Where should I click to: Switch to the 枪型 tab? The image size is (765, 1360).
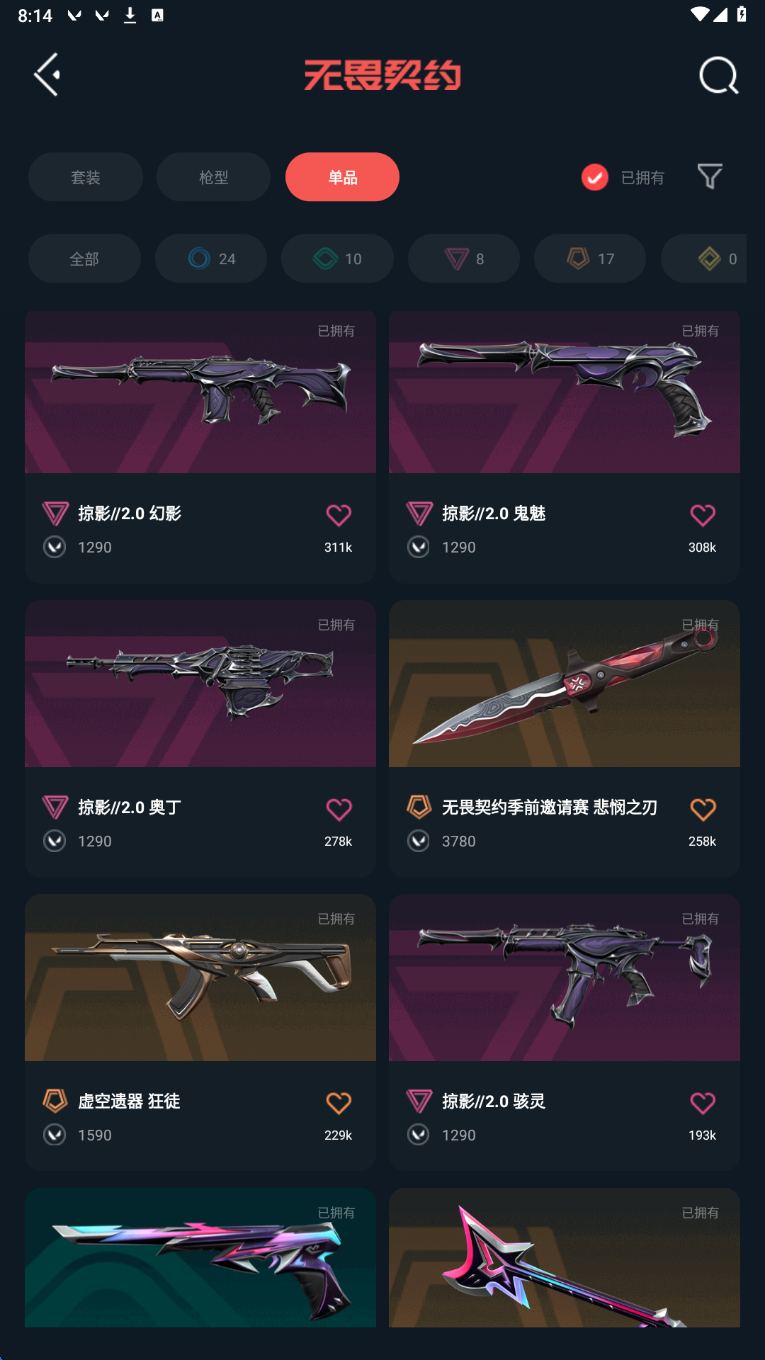click(214, 177)
